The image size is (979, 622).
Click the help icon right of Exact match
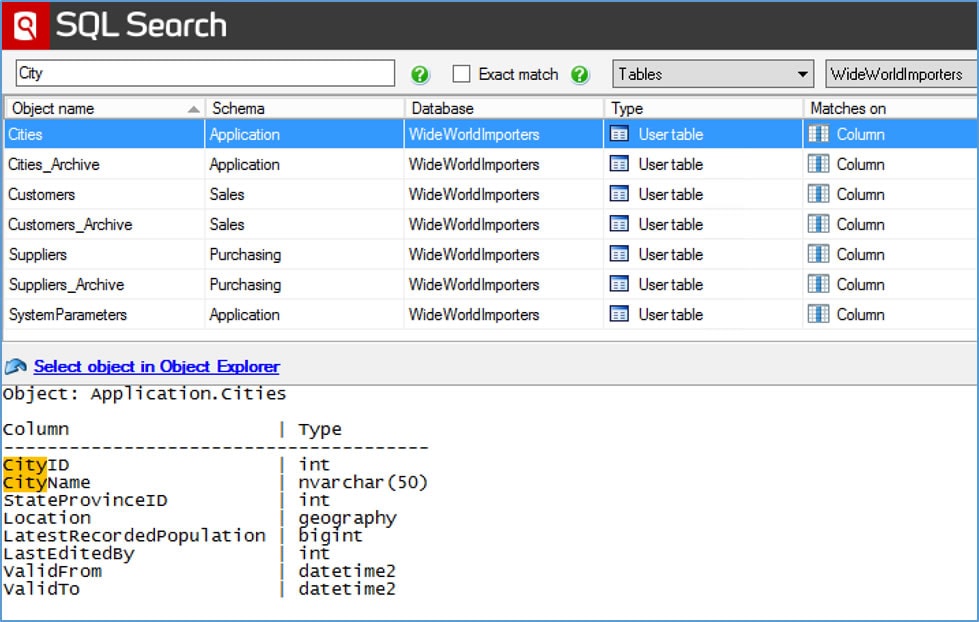pos(580,73)
